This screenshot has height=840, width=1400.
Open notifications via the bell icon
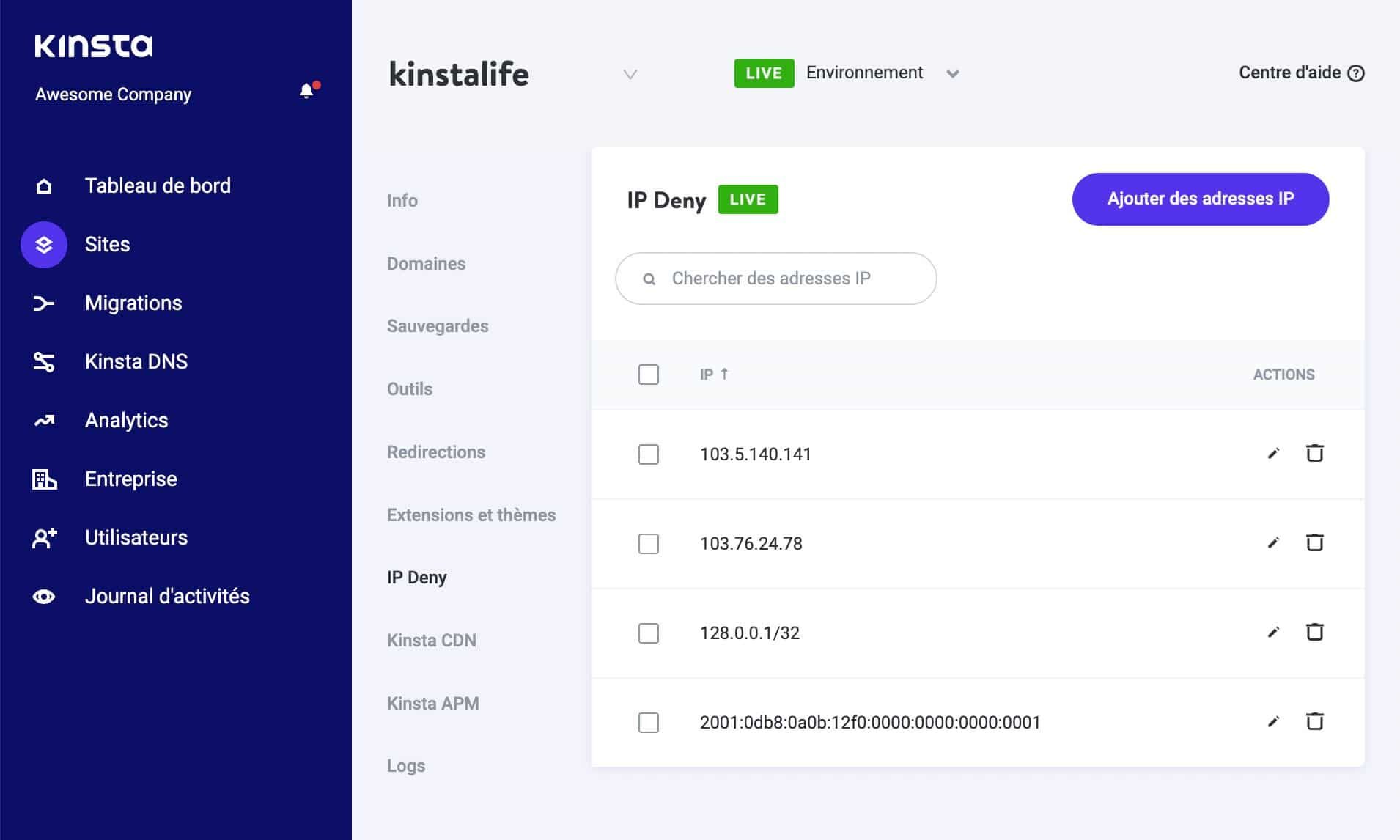pyautogui.click(x=306, y=90)
